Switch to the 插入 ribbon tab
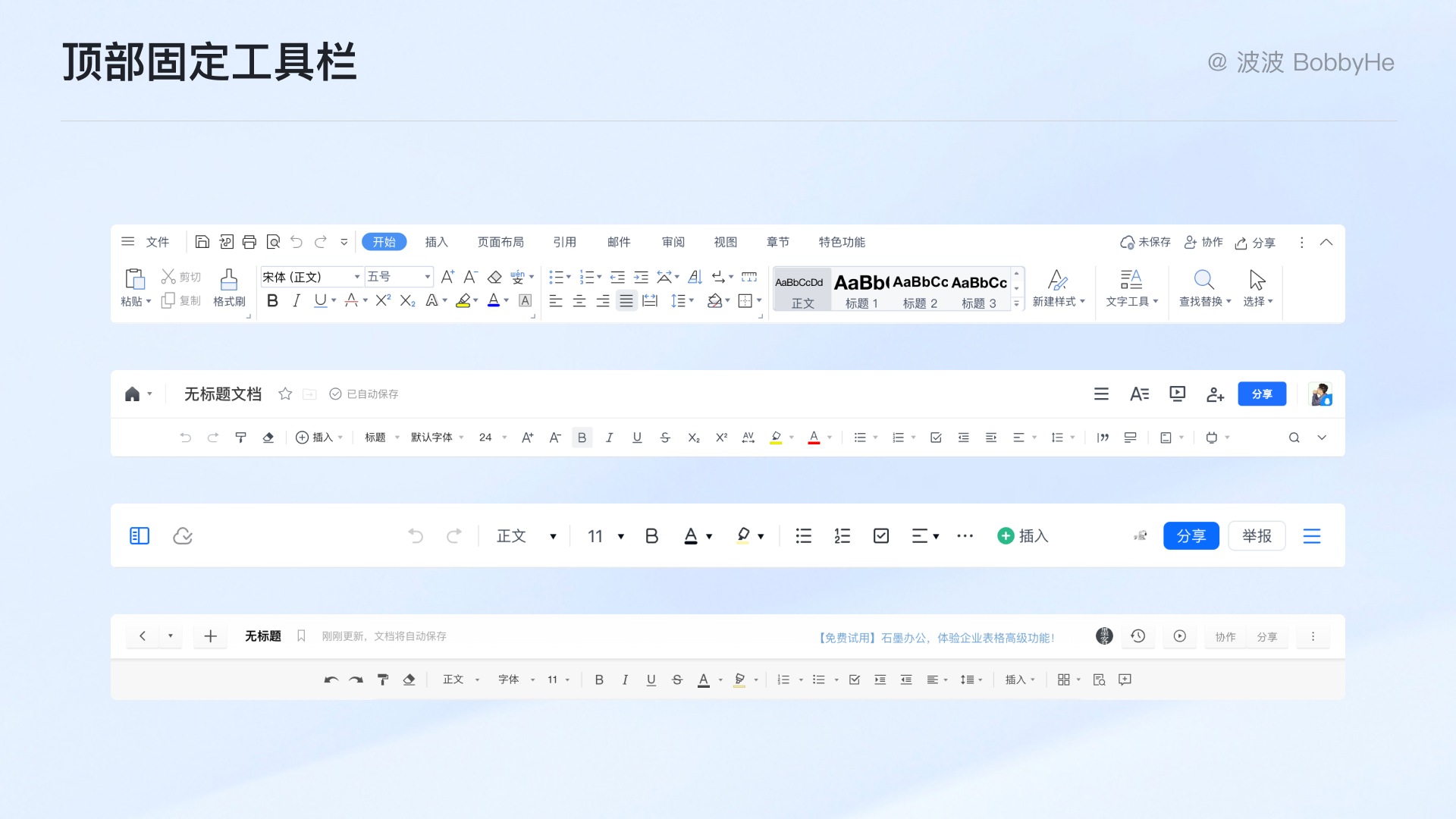This screenshot has height=819, width=1456. [x=436, y=242]
